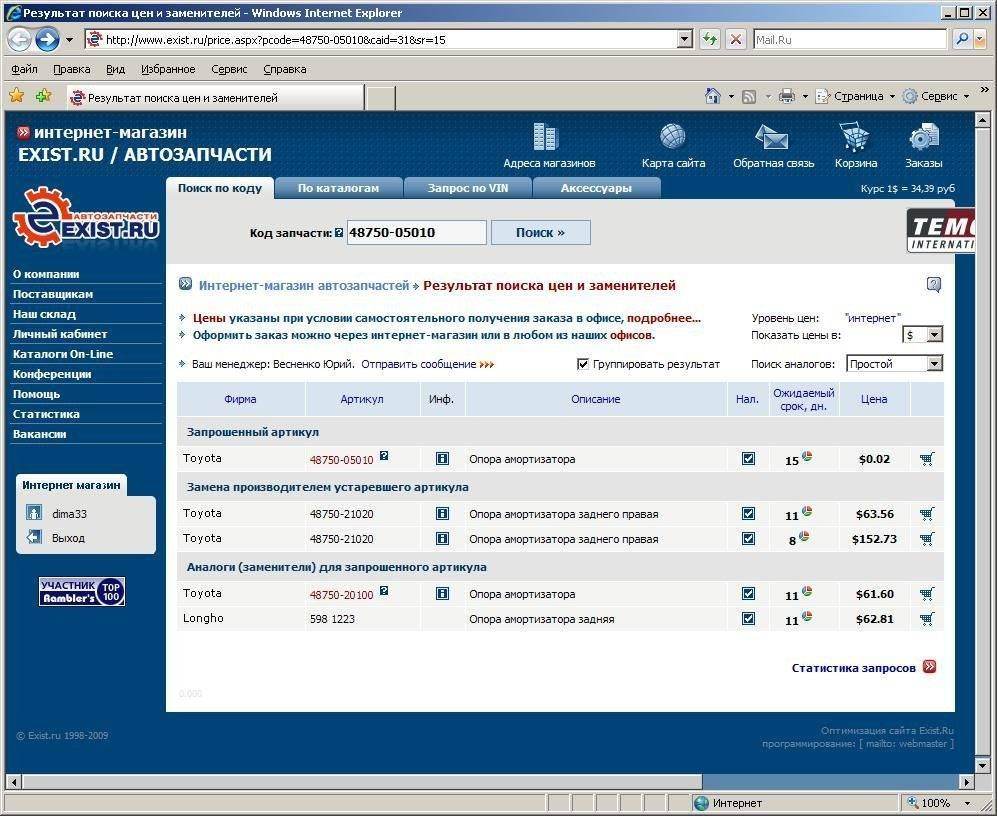Click the Карта сайта globe icon
Viewport: 997px width, 816px height.
673,138
